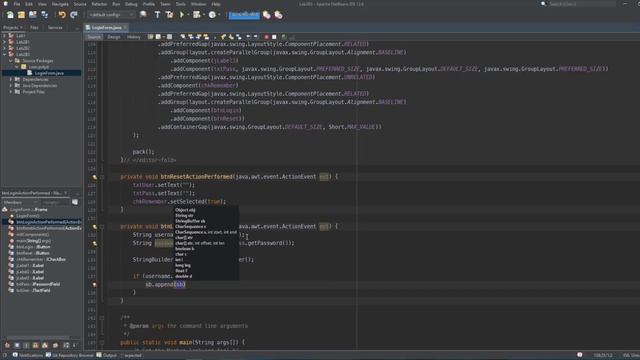Image resolution: width=640 pixels, height=360 pixels.
Task: Open the default config dropdown
Action: (111, 15)
